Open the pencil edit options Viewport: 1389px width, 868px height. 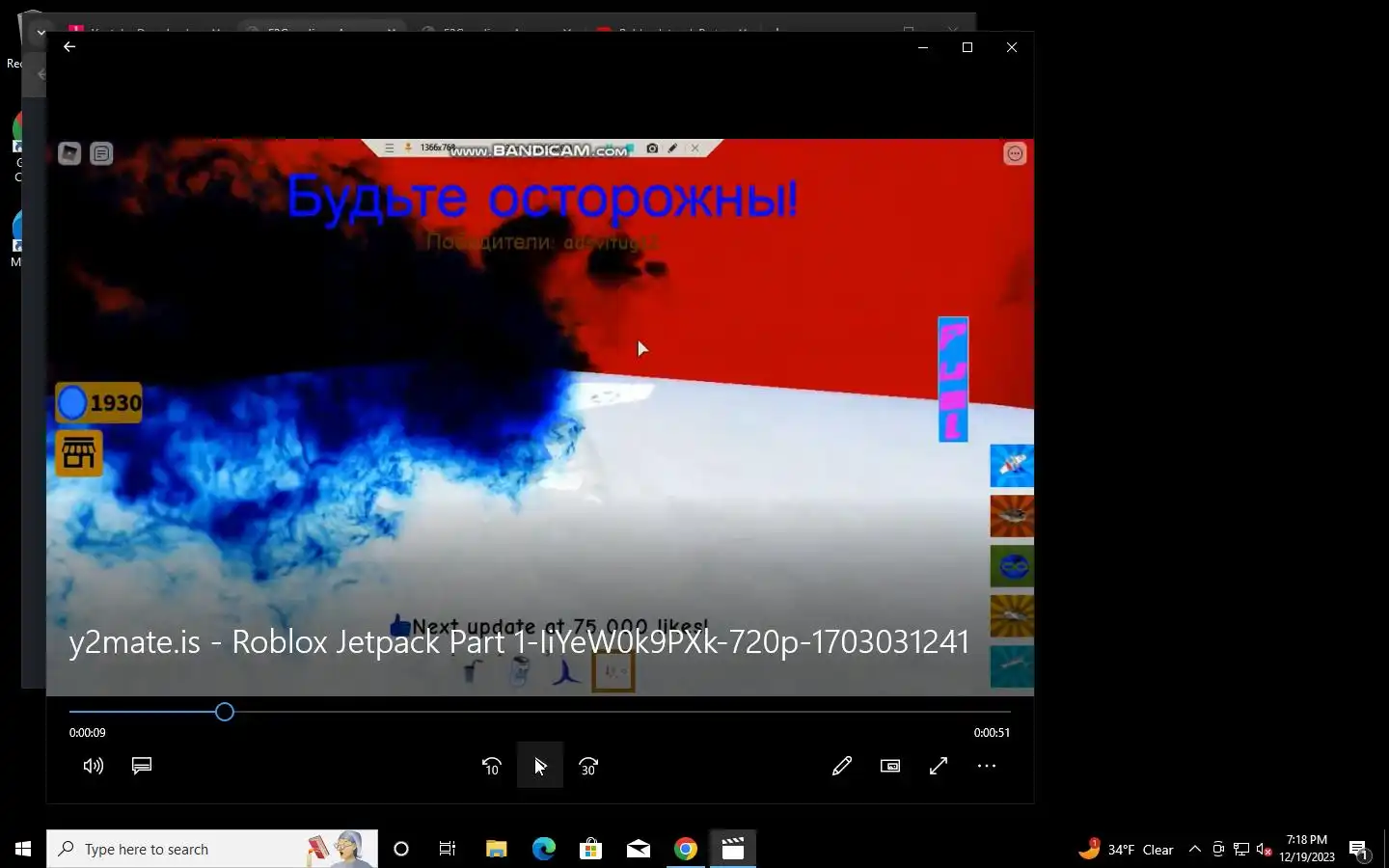tap(842, 766)
